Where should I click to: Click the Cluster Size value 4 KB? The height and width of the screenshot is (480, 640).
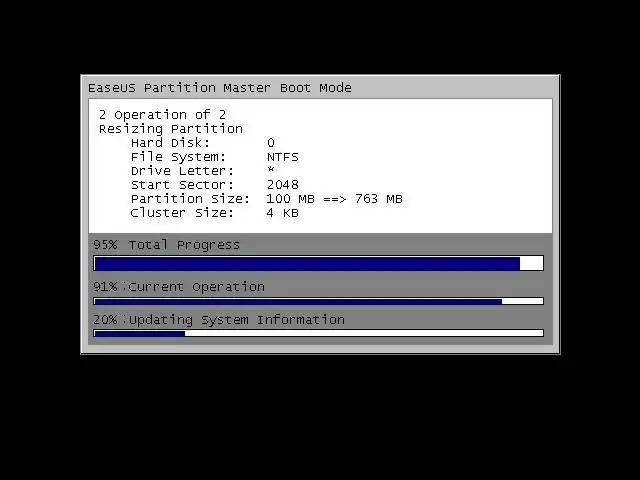click(282, 213)
